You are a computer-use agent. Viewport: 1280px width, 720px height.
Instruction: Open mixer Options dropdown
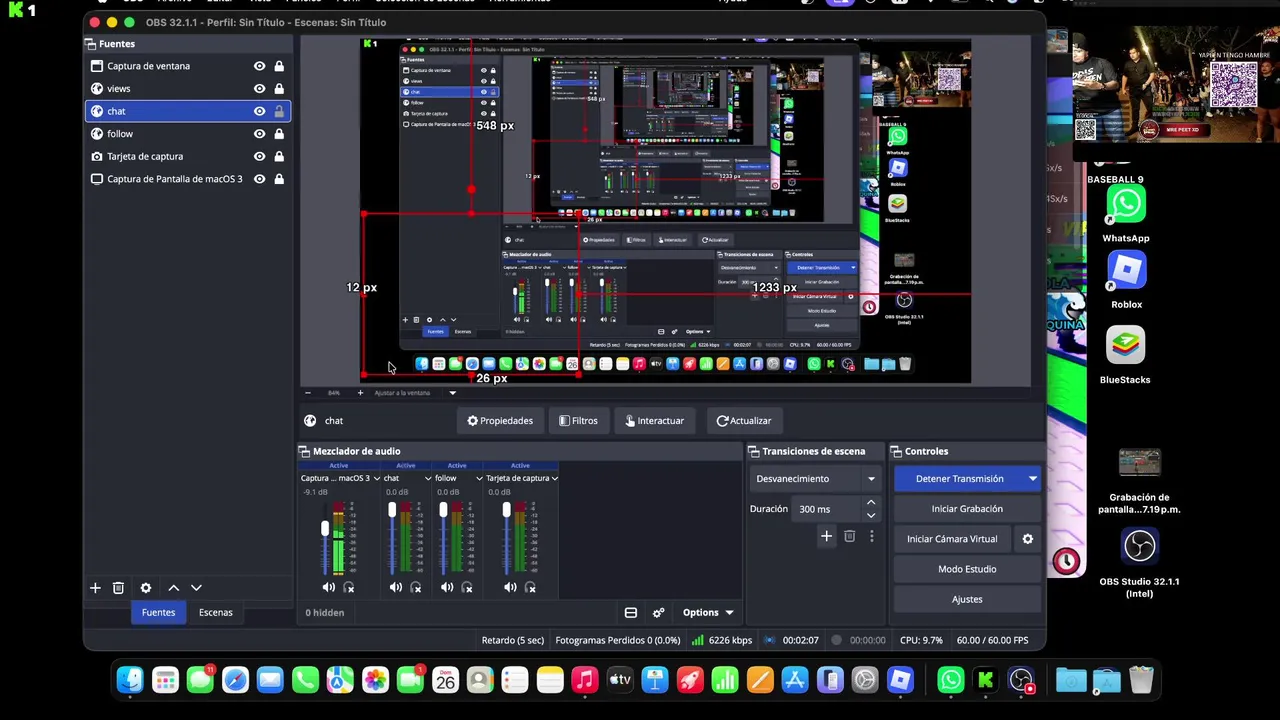pos(708,613)
